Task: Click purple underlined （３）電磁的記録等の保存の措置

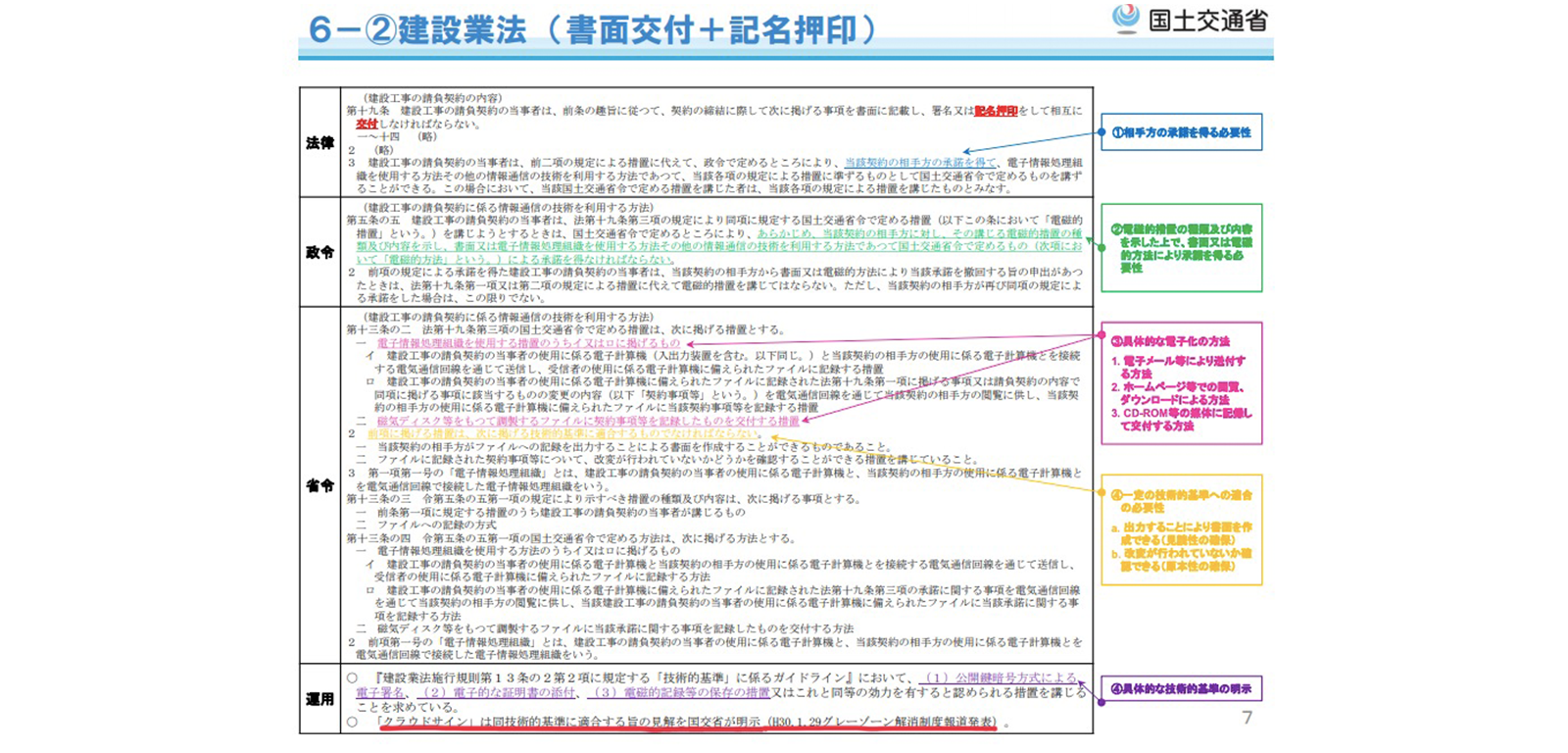Action: point(679,693)
